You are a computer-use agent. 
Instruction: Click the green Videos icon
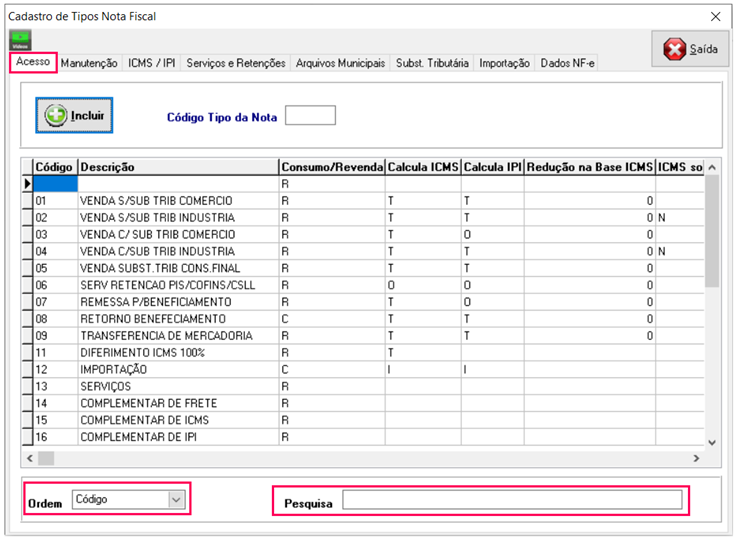[x=20, y=41]
